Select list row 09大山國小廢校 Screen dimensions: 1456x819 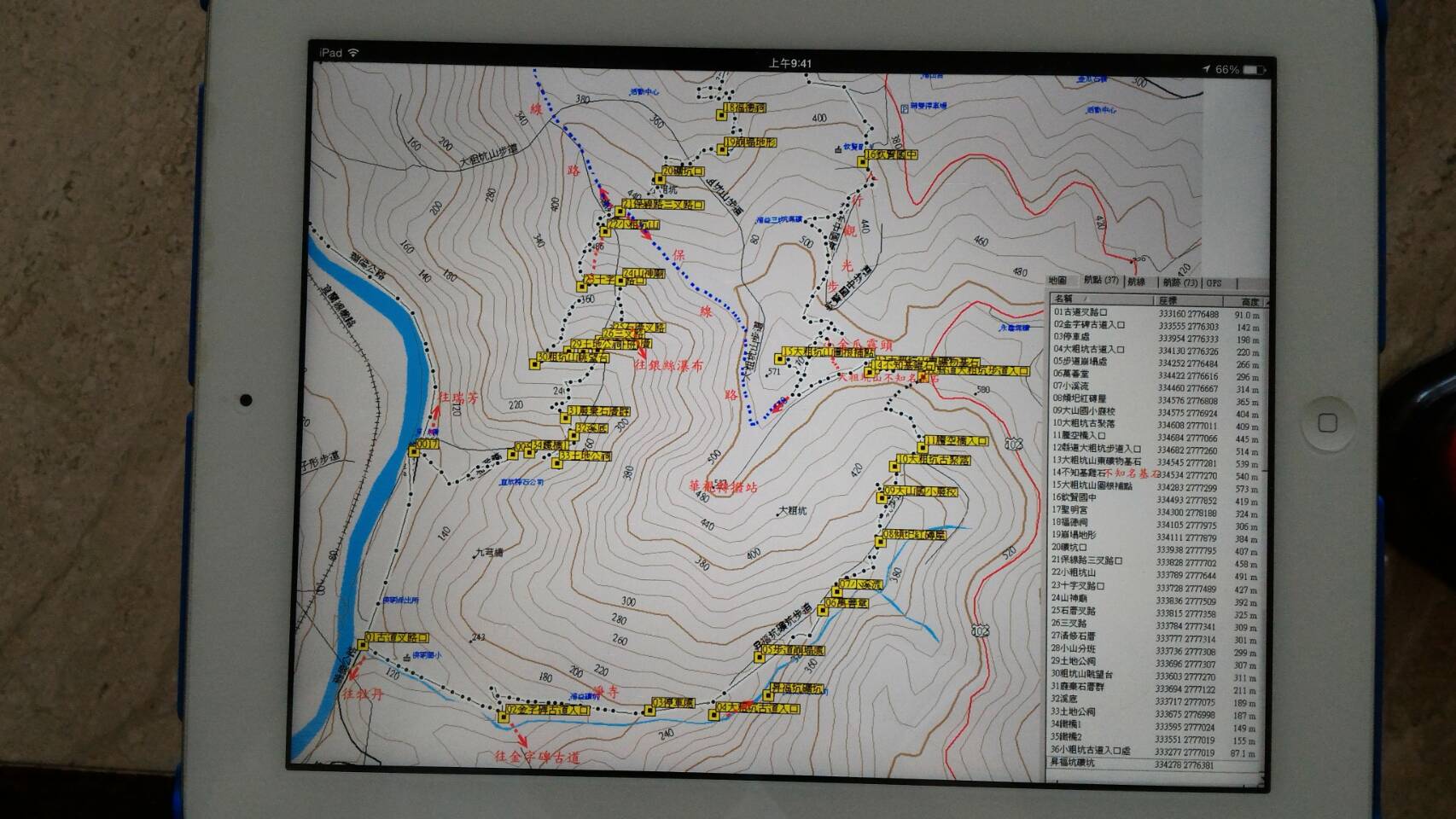click(x=1156, y=412)
